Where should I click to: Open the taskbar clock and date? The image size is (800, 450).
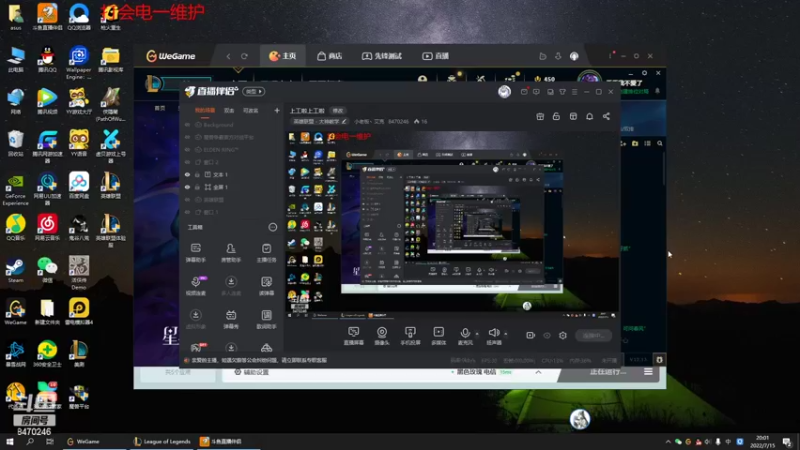(762, 442)
